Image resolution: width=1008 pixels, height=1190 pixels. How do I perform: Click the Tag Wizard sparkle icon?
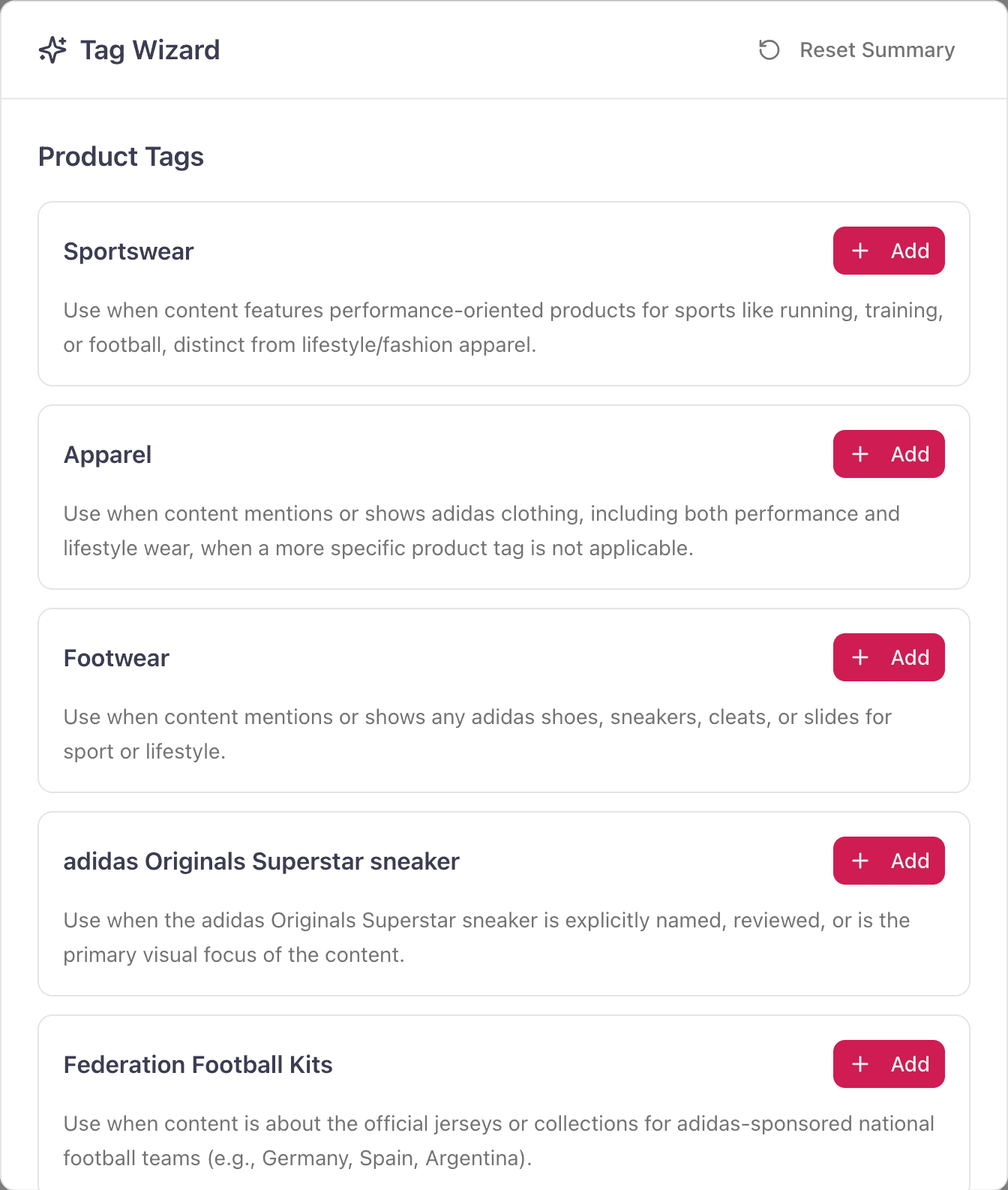(52, 50)
